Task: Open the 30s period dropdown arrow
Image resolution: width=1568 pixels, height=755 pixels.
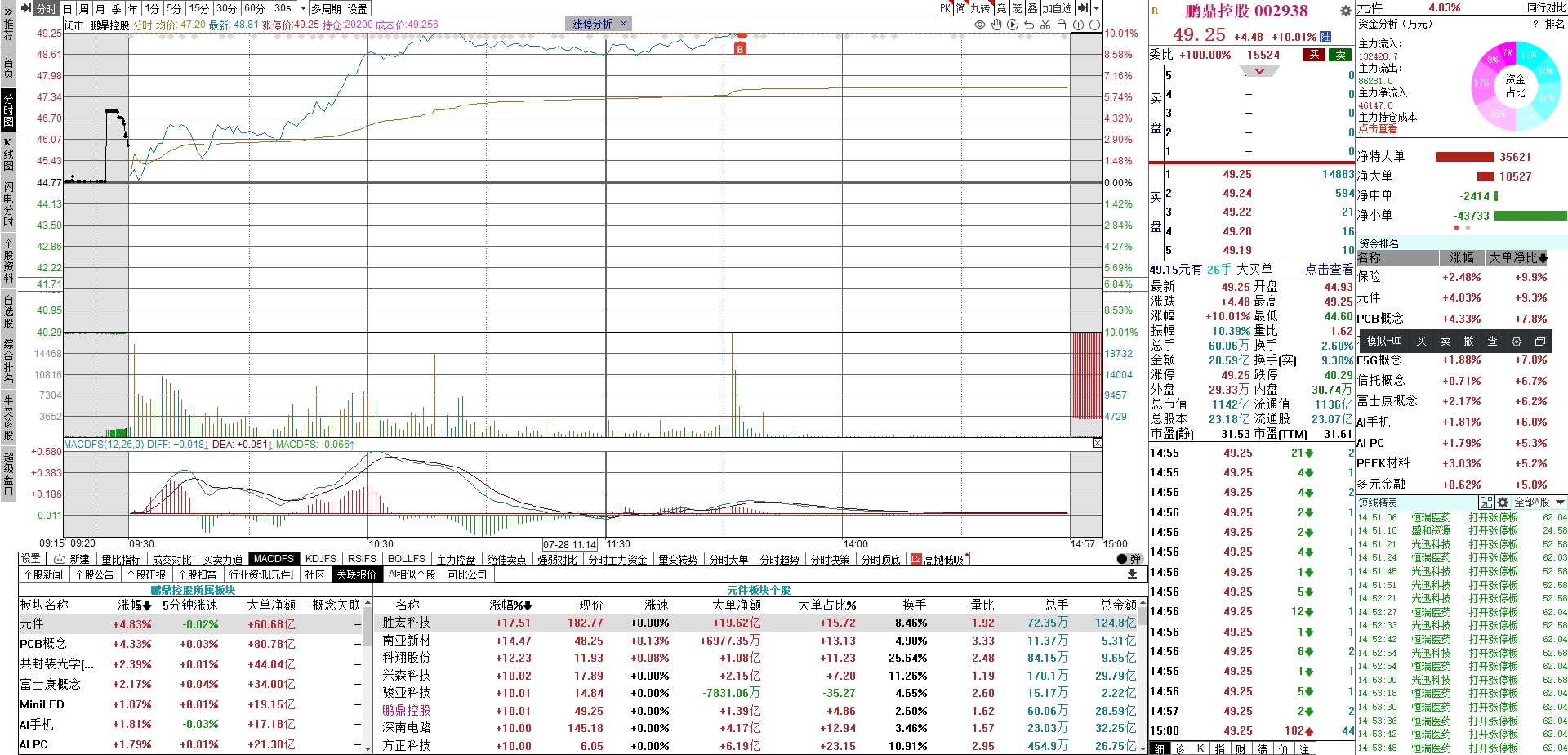Action: pyautogui.click(x=303, y=8)
